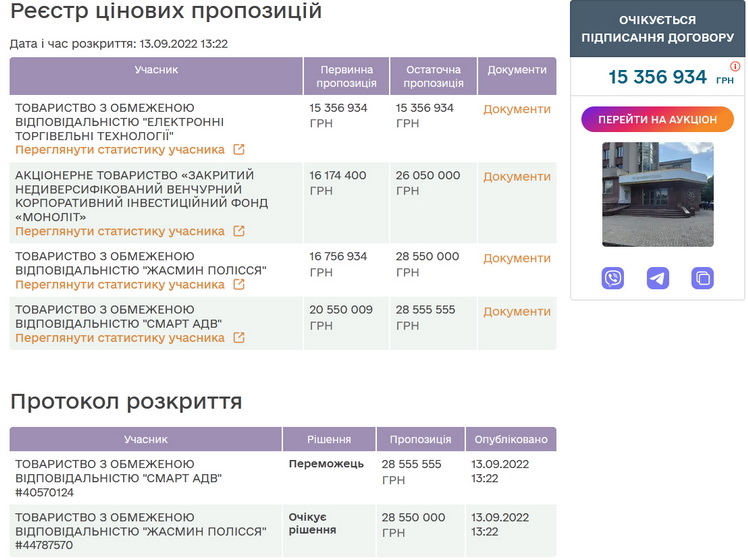Open Документи link for ЖАСМИН ПОЛІССЯ
The height and width of the screenshot is (560, 748).
pyautogui.click(x=517, y=258)
